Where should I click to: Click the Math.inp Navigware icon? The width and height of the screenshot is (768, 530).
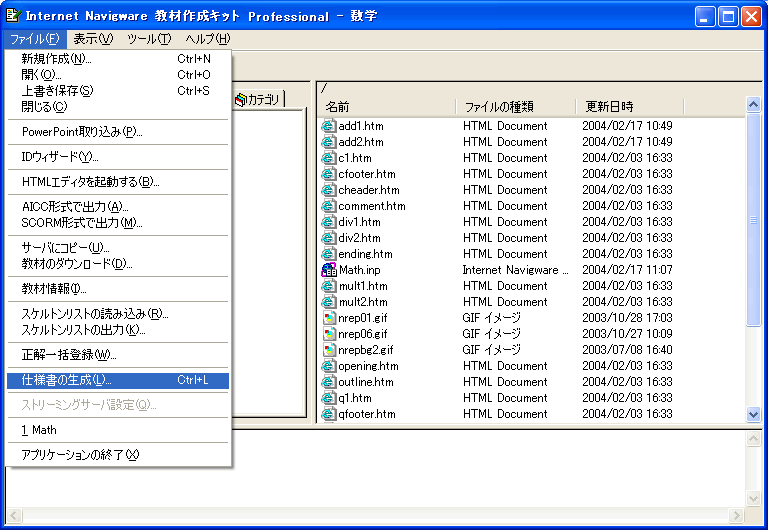[329, 270]
